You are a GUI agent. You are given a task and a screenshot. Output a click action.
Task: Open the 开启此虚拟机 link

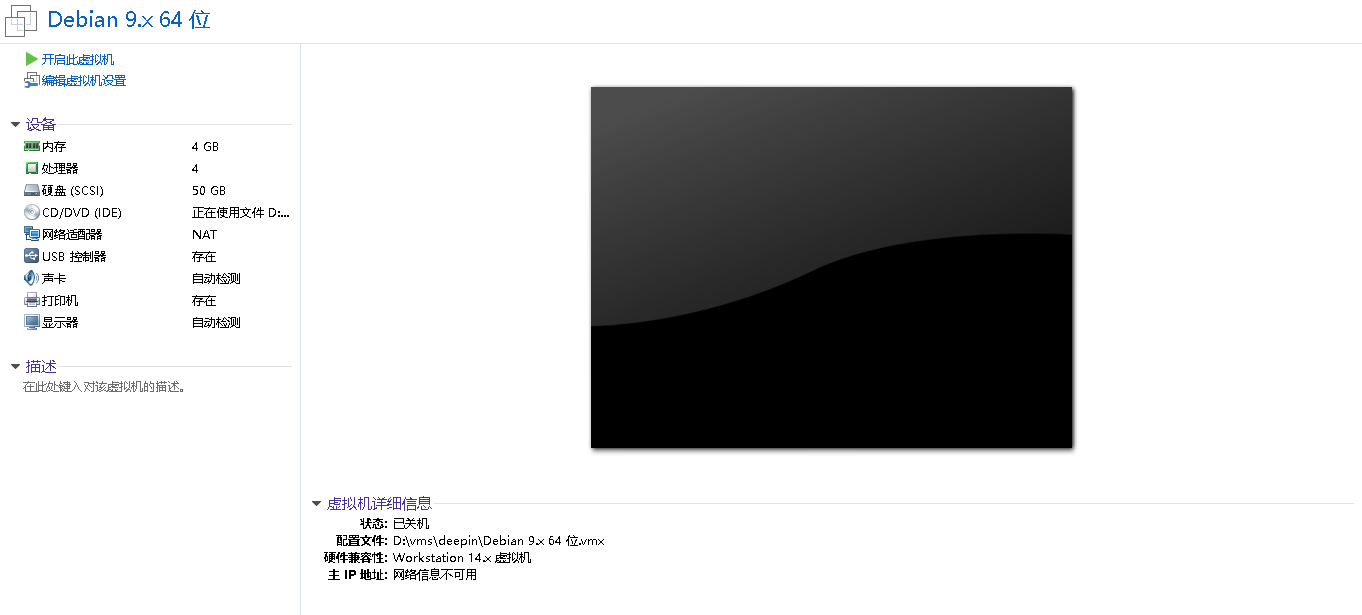(x=78, y=60)
